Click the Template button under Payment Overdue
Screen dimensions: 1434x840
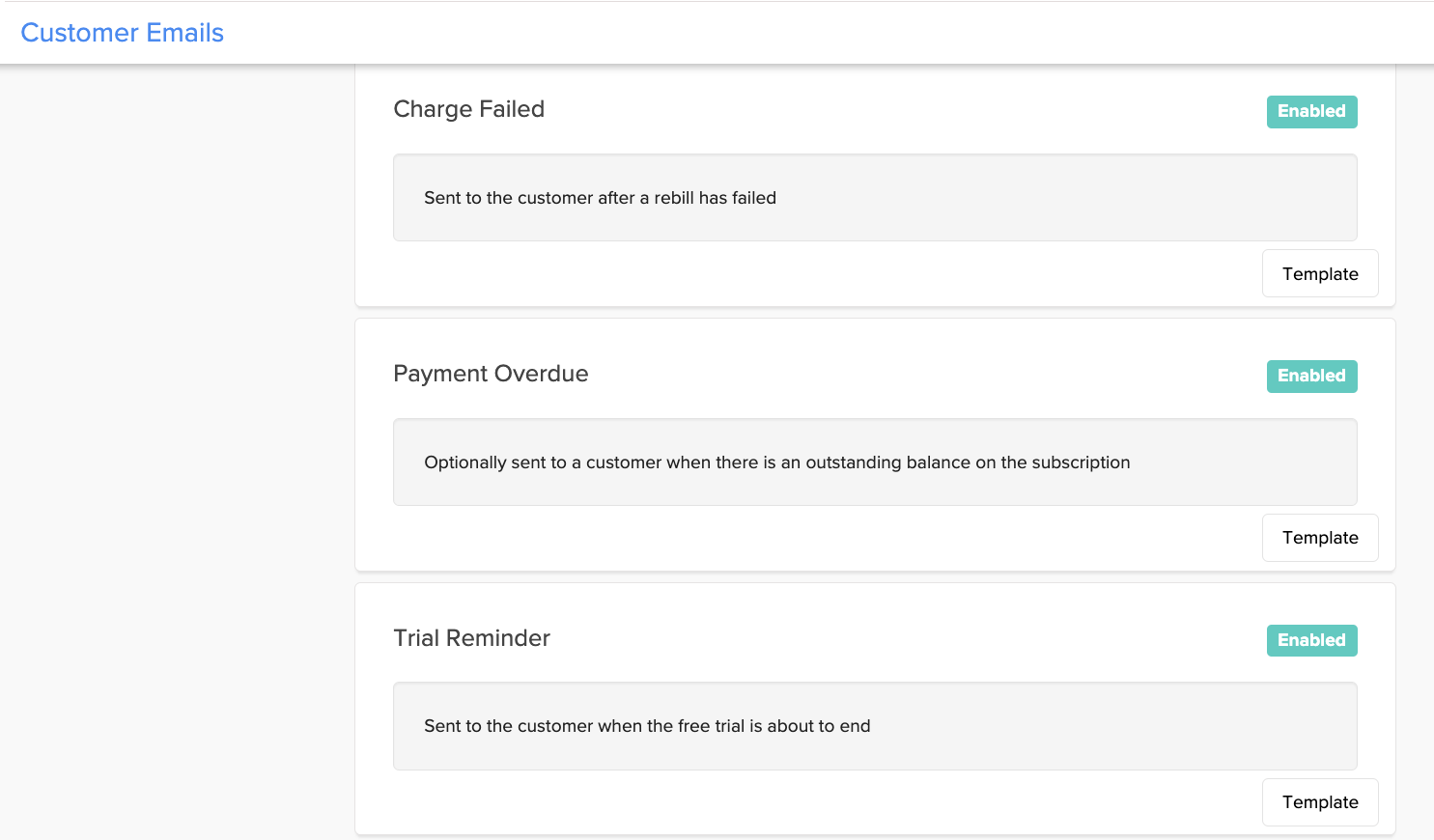(1319, 537)
